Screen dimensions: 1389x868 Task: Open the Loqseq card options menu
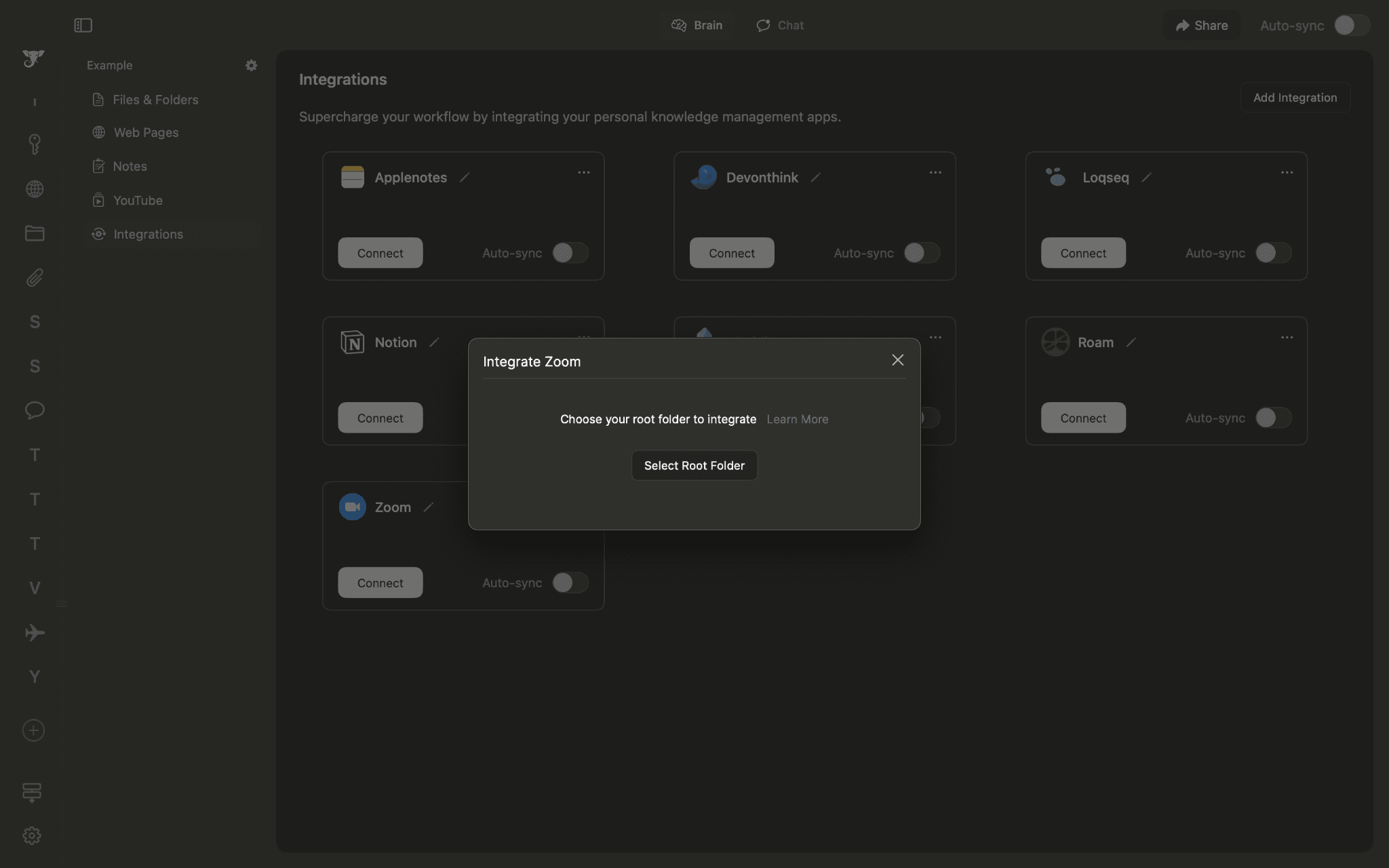pos(1287,172)
